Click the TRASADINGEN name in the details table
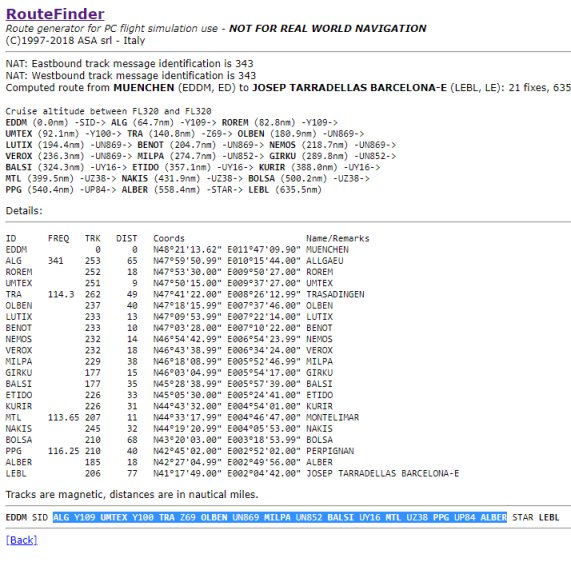 click(335, 294)
